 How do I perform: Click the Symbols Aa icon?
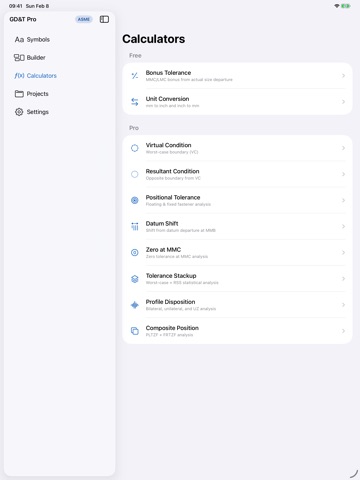[x=19, y=40]
